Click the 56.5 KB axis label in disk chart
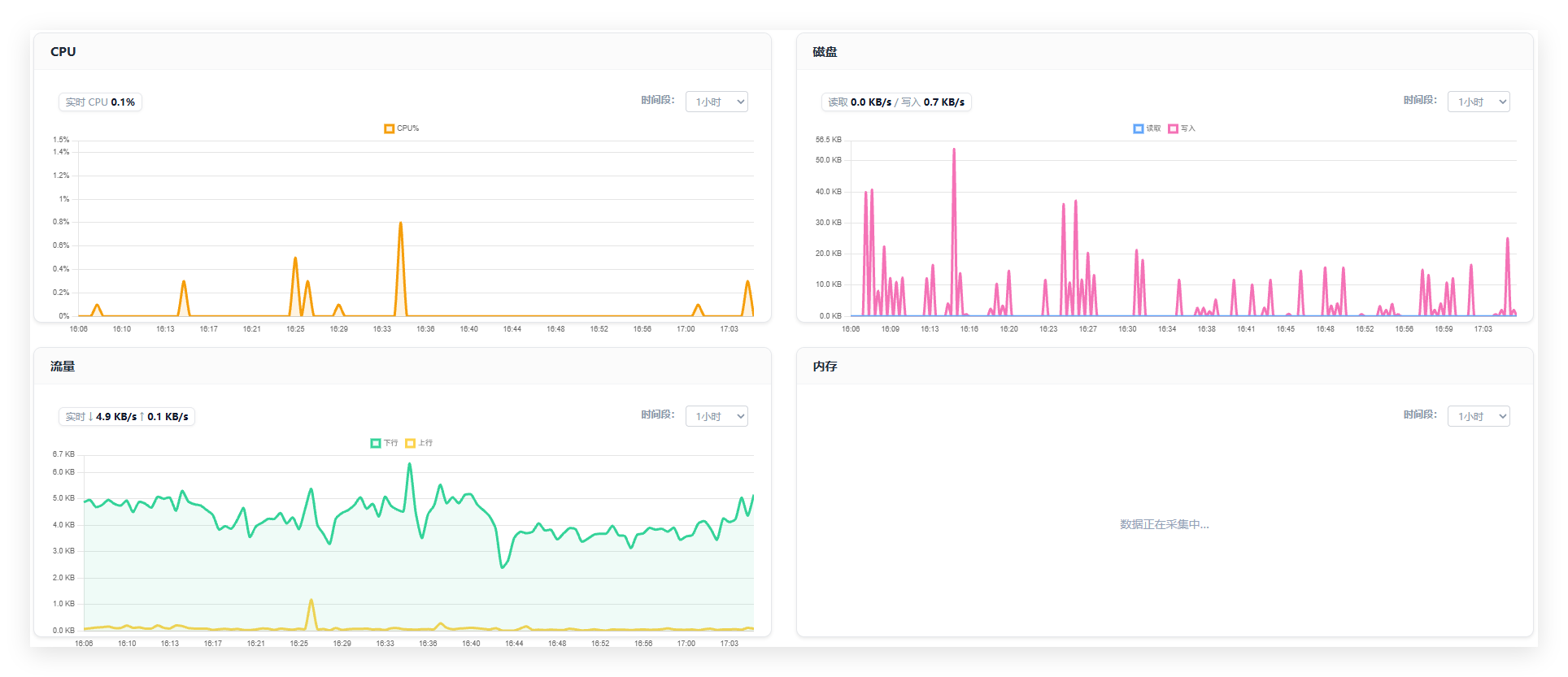 coord(829,140)
